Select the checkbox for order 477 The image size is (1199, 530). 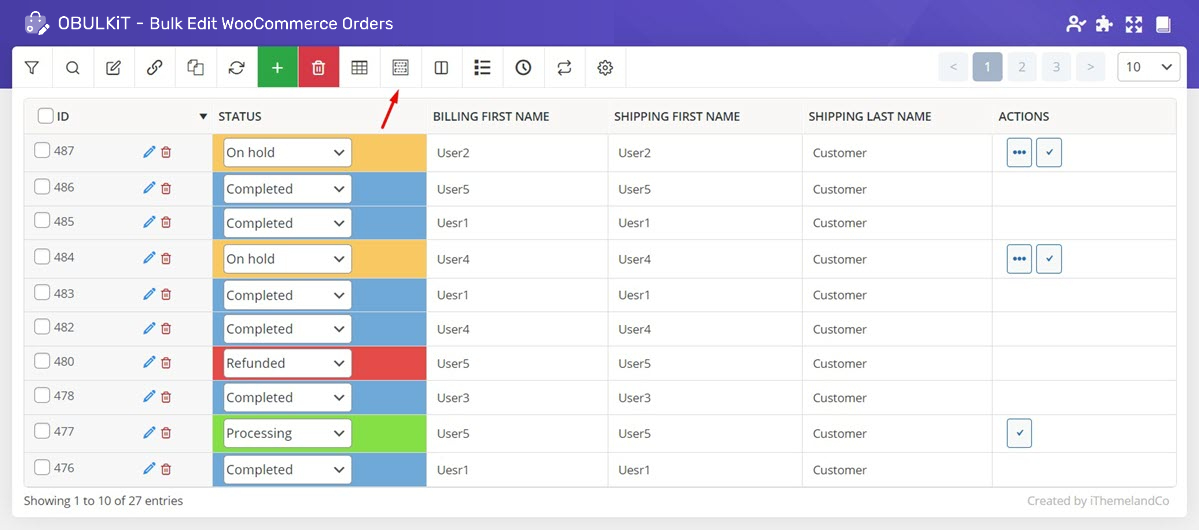coord(42,431)
